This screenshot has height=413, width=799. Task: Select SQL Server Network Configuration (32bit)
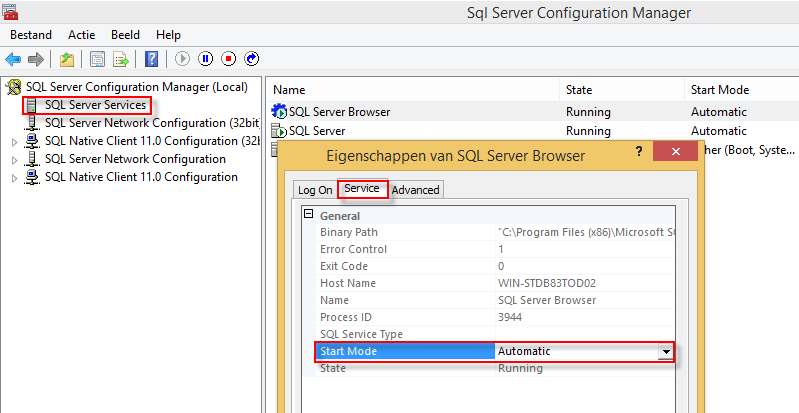click(x=152, y=123)
